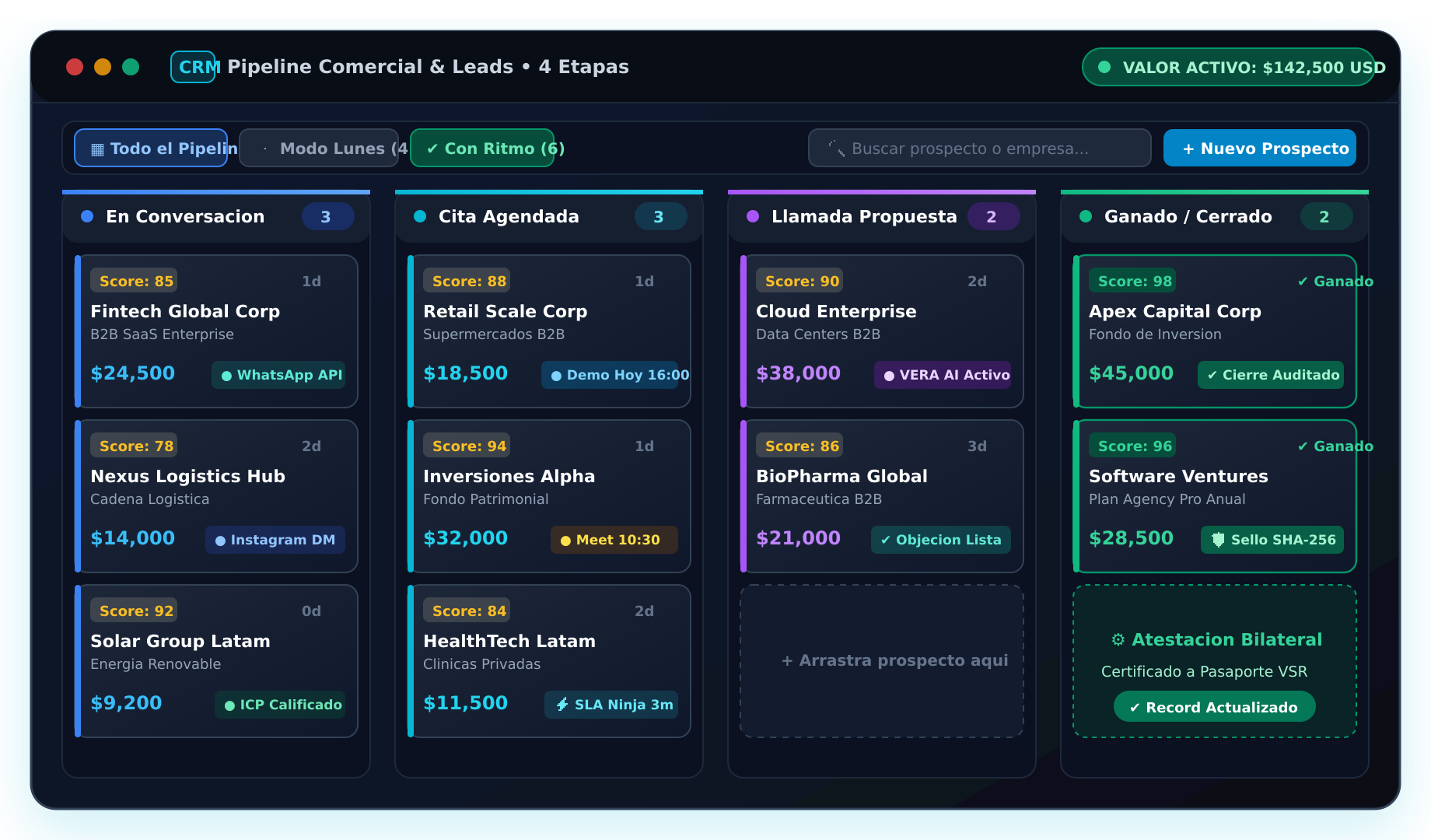Click the Record Actualizado button

[x=1215, y=707]
